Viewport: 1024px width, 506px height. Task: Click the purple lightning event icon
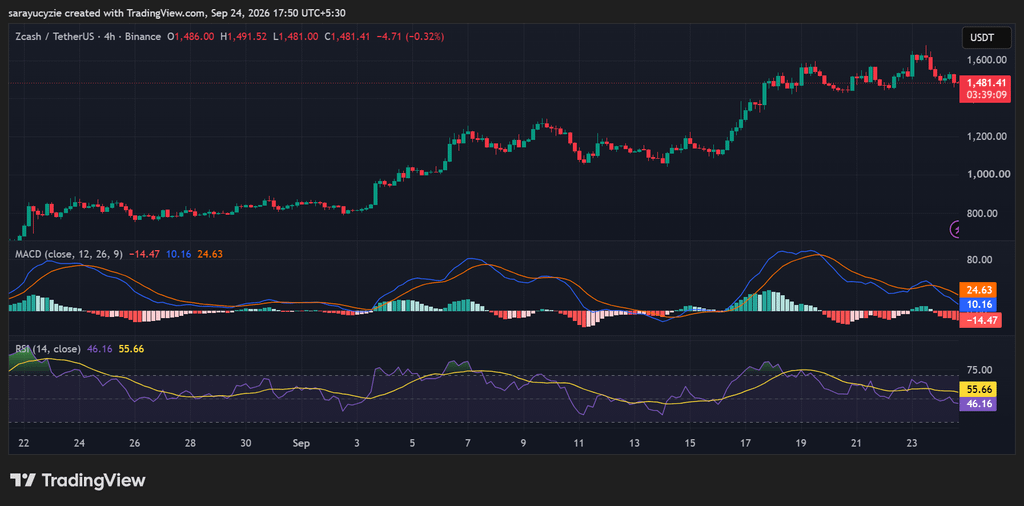tap(955, 229)
